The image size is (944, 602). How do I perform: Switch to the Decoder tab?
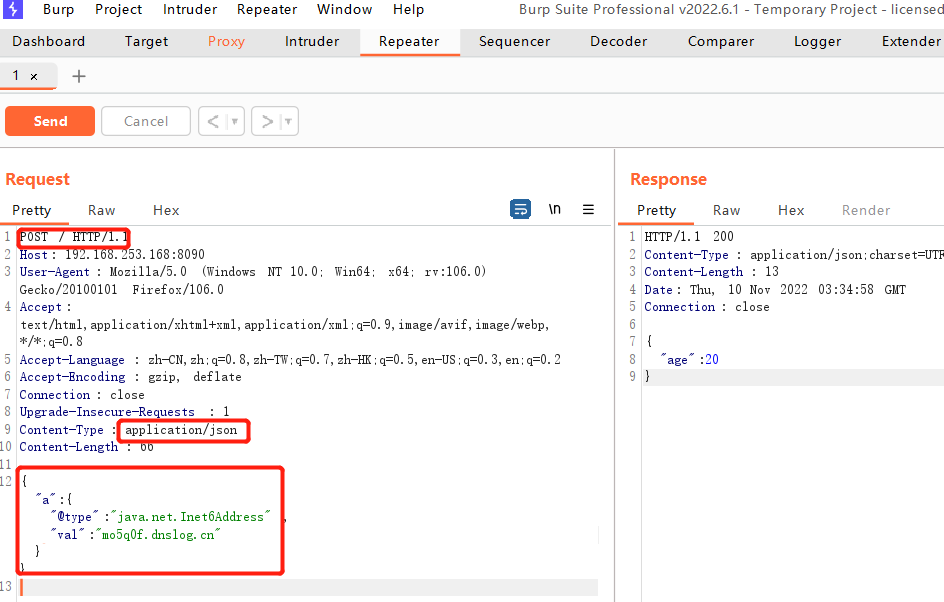coord(618,42)
